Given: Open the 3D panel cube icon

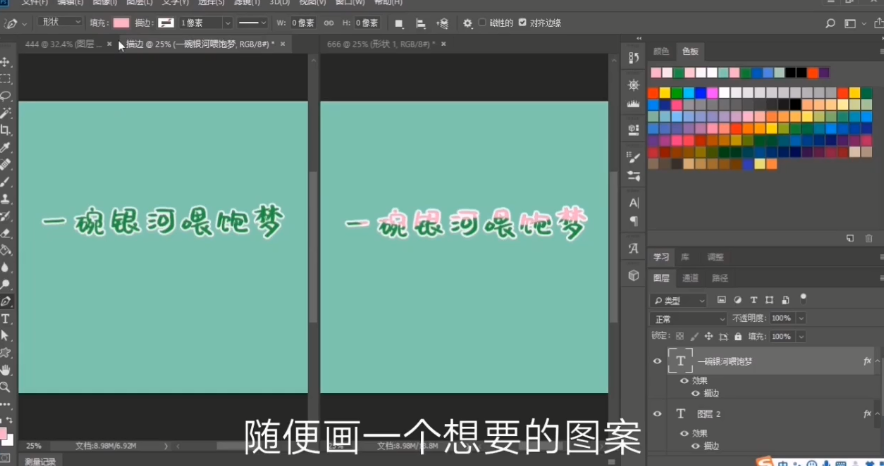Looking at the screenshot, I should pyautogui.click(x=634, y=276).
